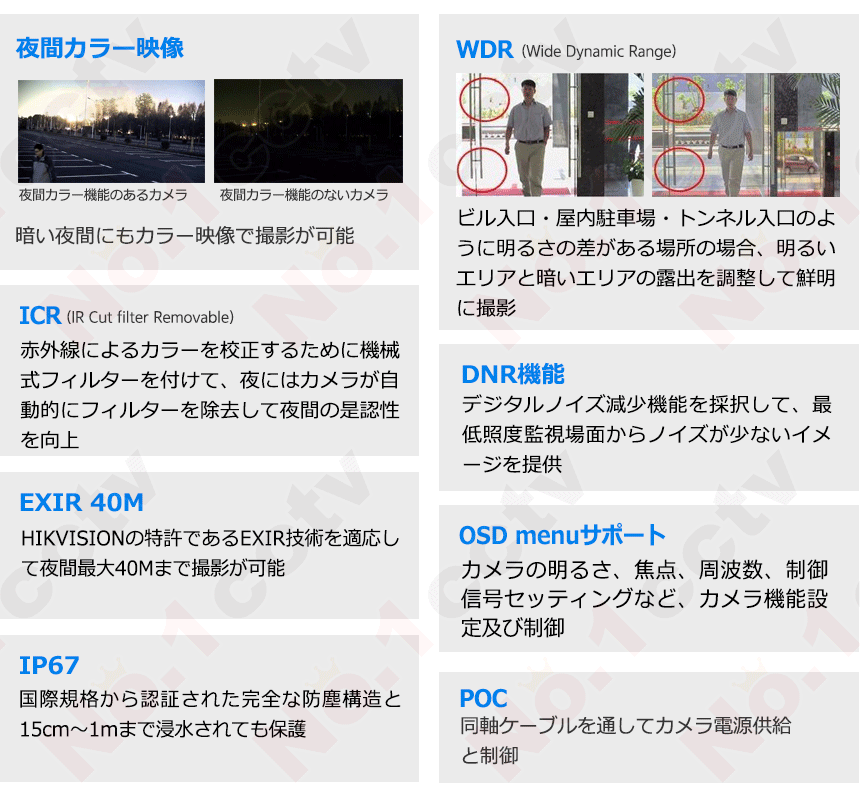Select the EXIR 40M heading
Screen dimensions: 860x792
[x=81, y=502]
